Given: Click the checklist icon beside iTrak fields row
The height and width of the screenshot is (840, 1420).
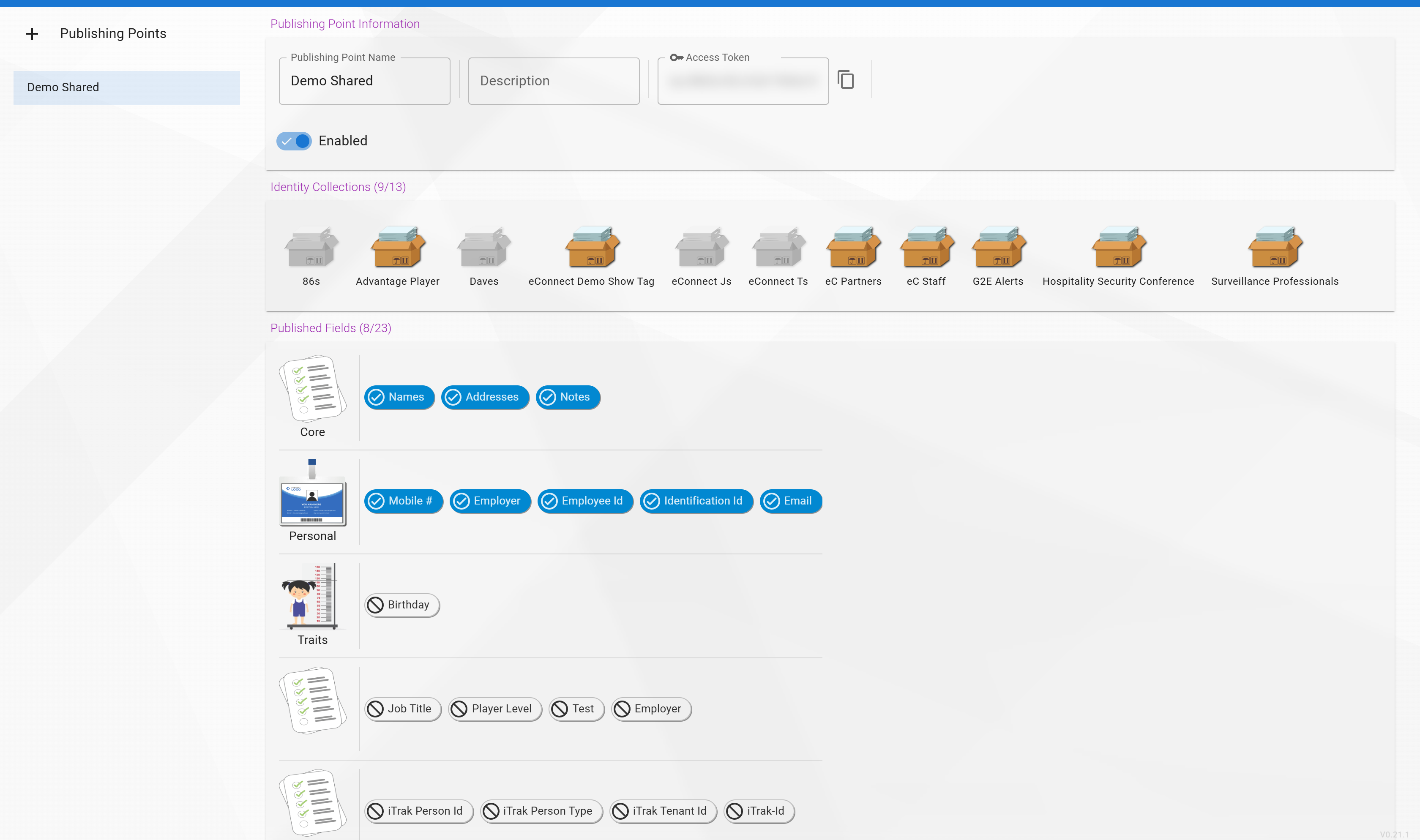Looking at the screenshot, I should pyautogui.click(x=312, y=803).
